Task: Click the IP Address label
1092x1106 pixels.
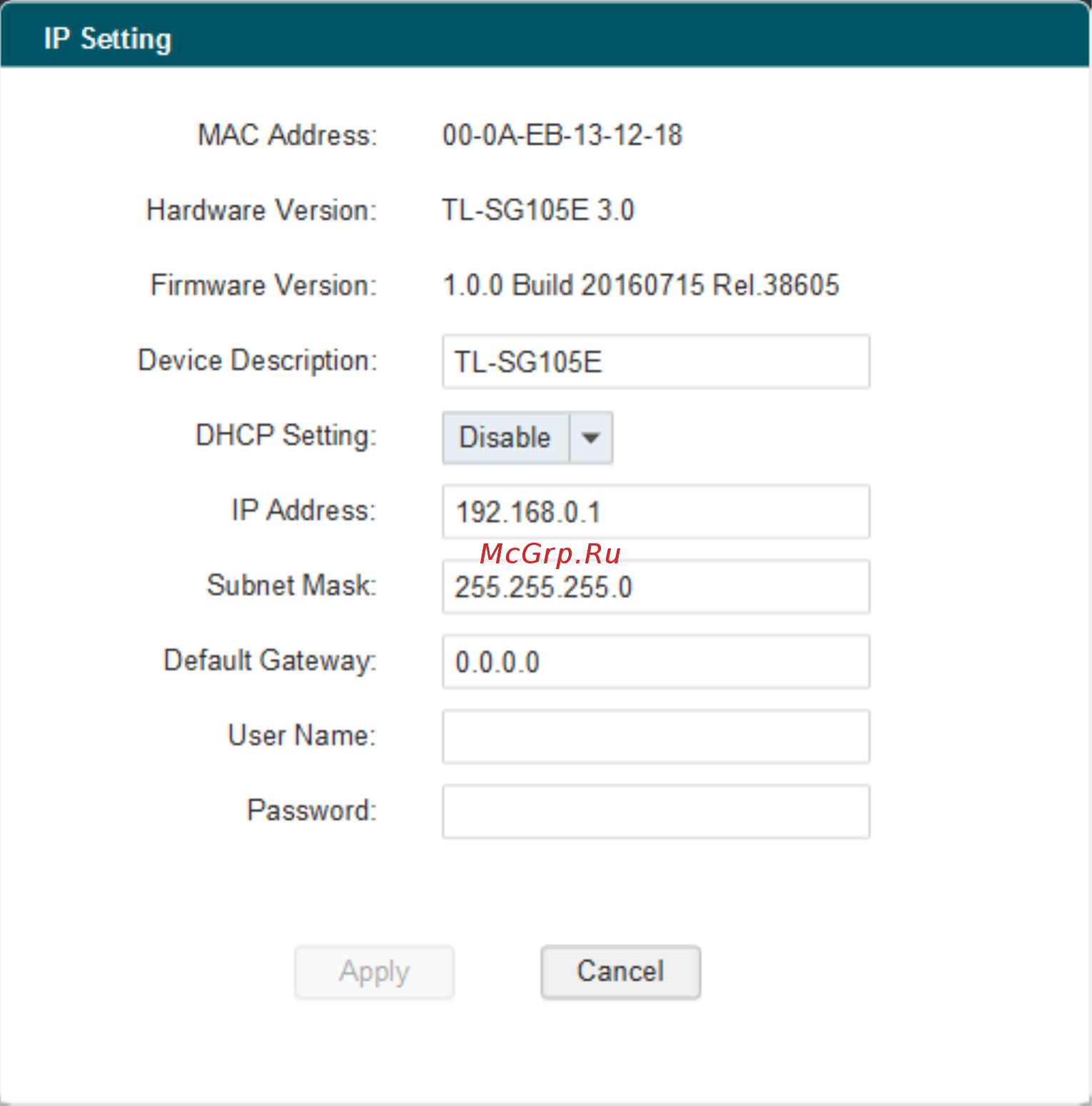Action: click(303, 510)
